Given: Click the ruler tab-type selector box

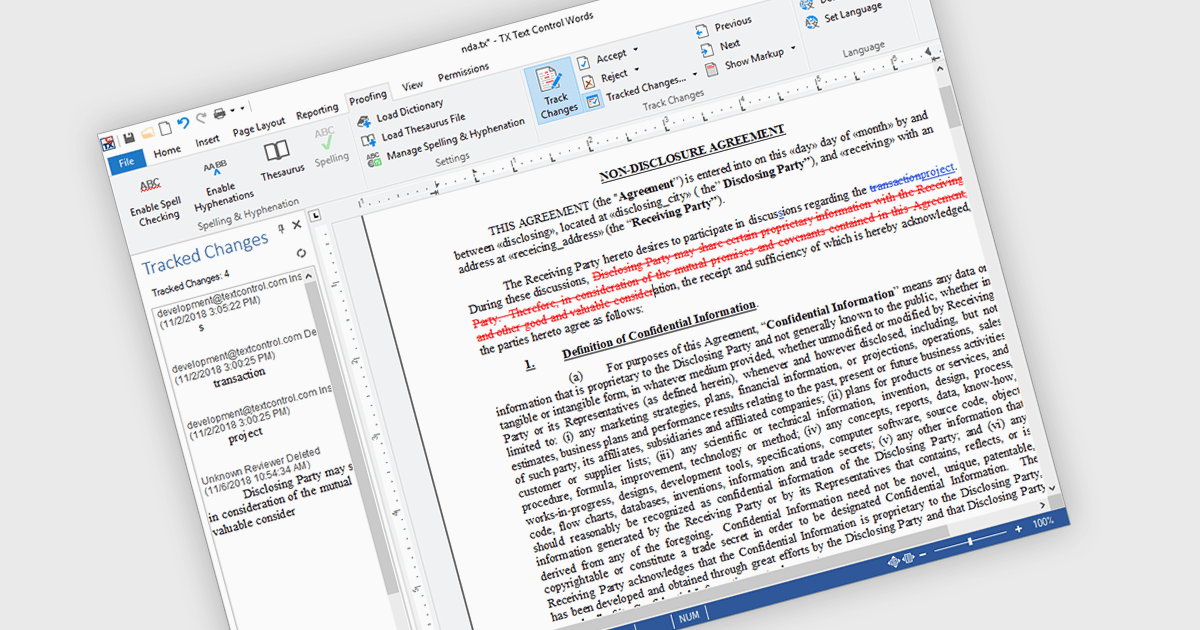Looking at the screenshot, I should click(316, 216).
